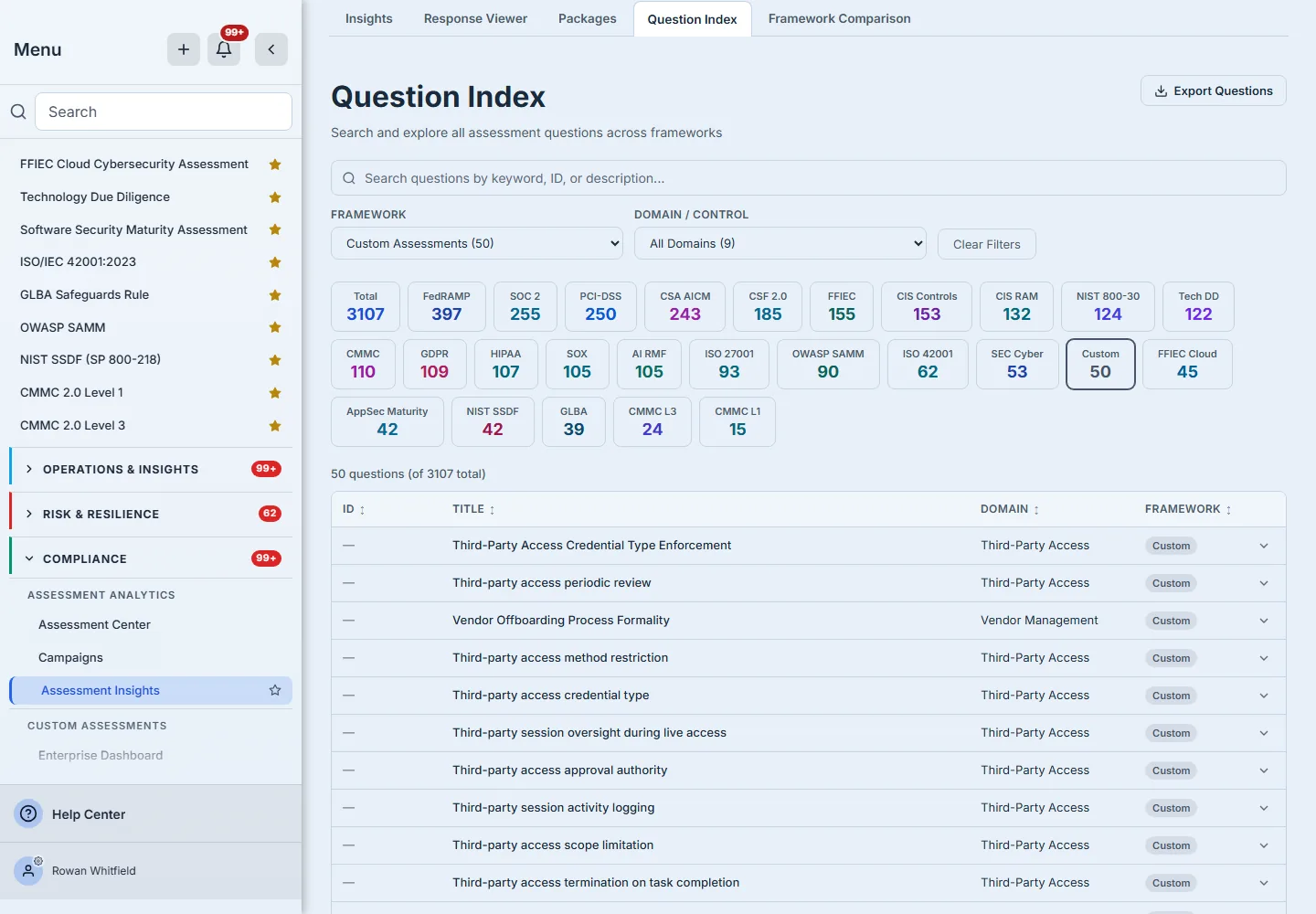The image size is (1316, 914).
Task: Select the FedRAMP 397 framework card
Action: click(447, 306)
